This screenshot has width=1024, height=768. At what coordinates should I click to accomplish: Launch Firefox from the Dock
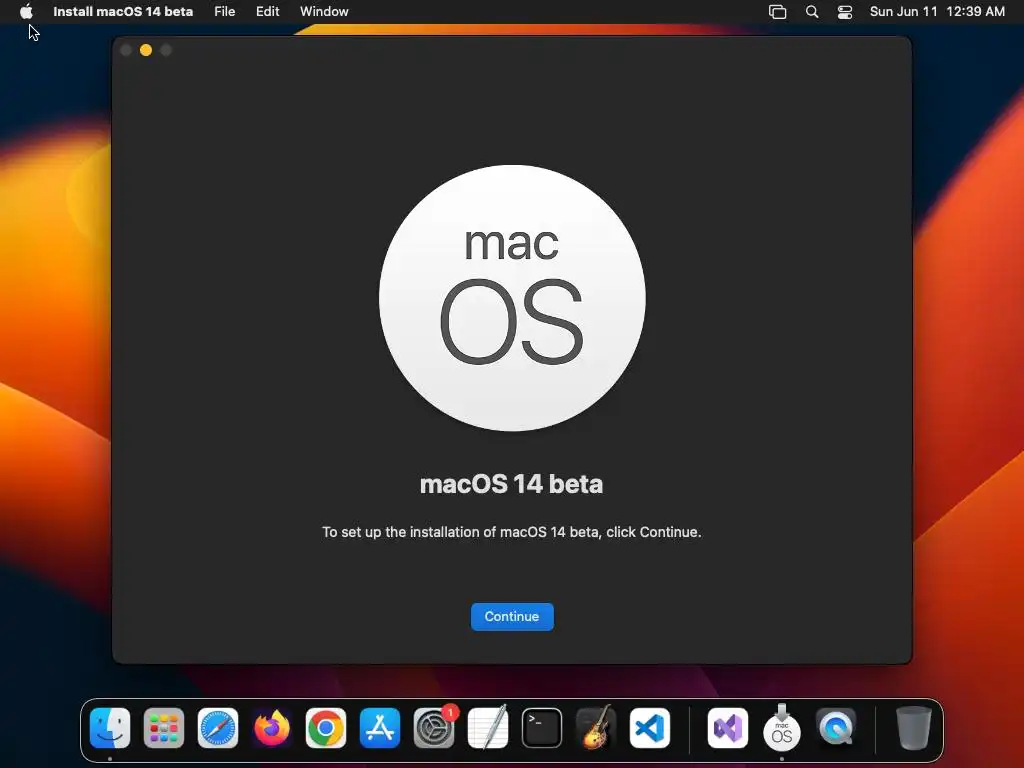click(x=272, y=728)
